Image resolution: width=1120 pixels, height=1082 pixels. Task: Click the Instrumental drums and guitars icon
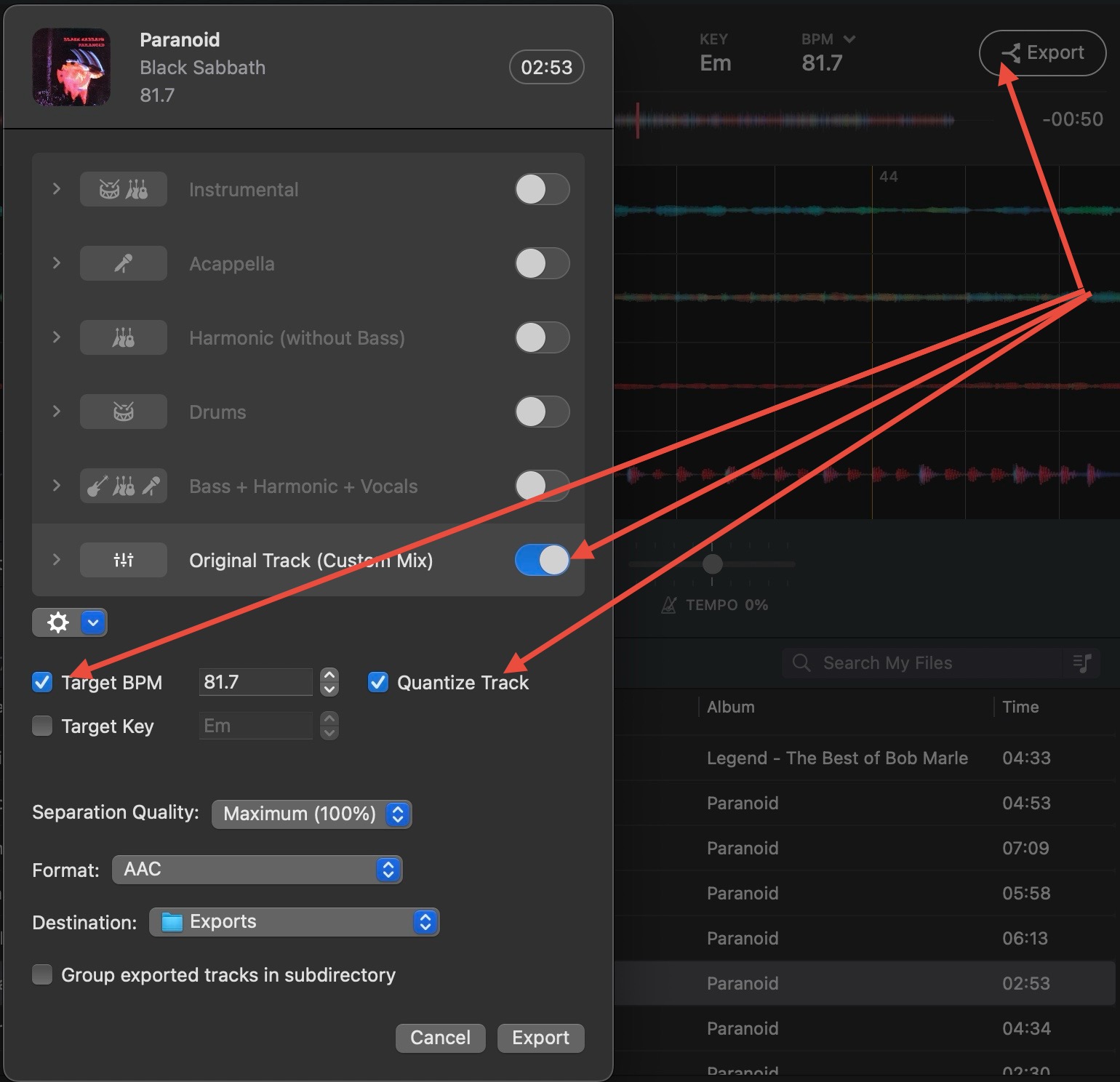click(123, 190)
